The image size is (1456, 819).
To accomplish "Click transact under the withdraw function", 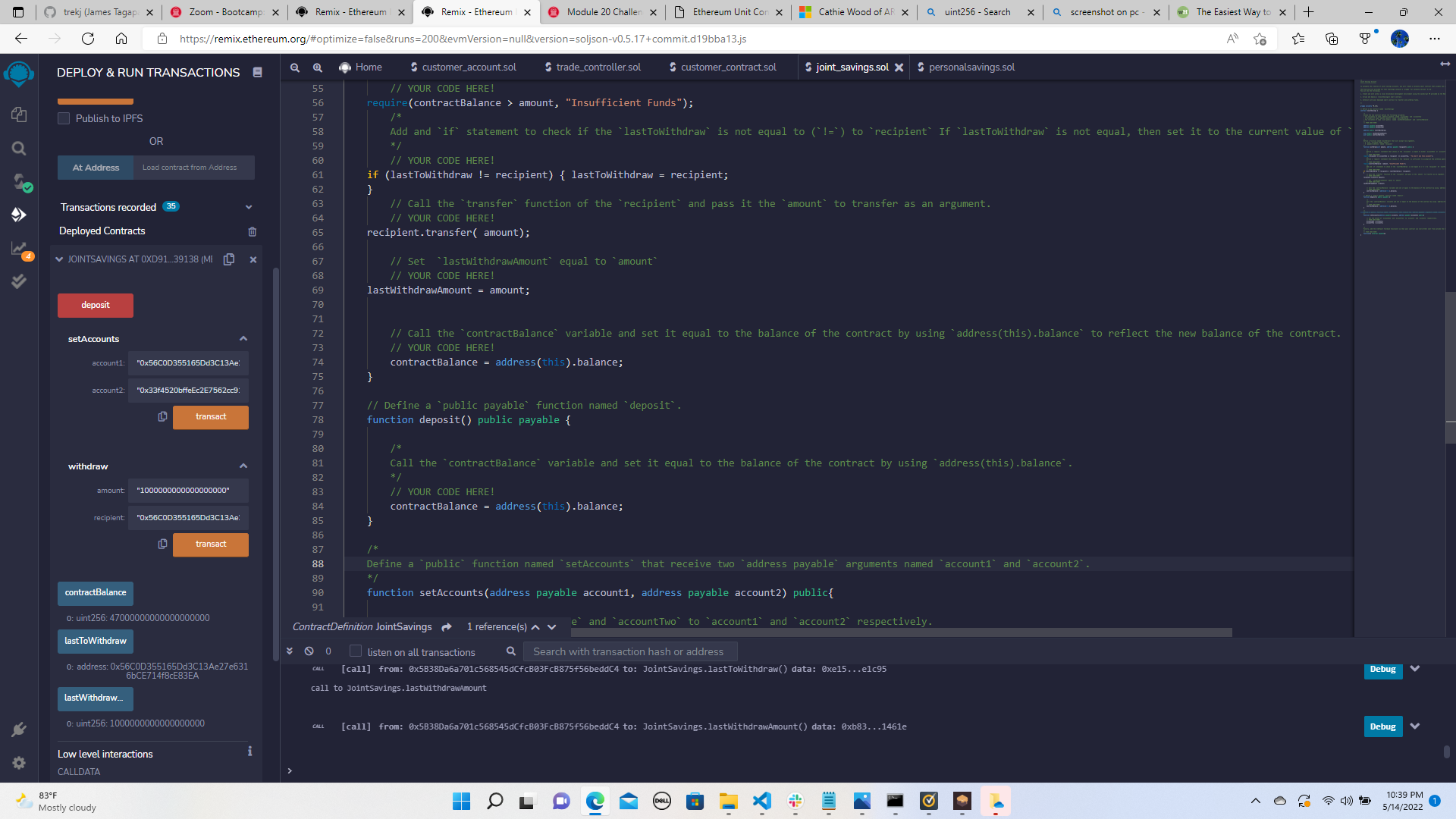I will [211, 544].
